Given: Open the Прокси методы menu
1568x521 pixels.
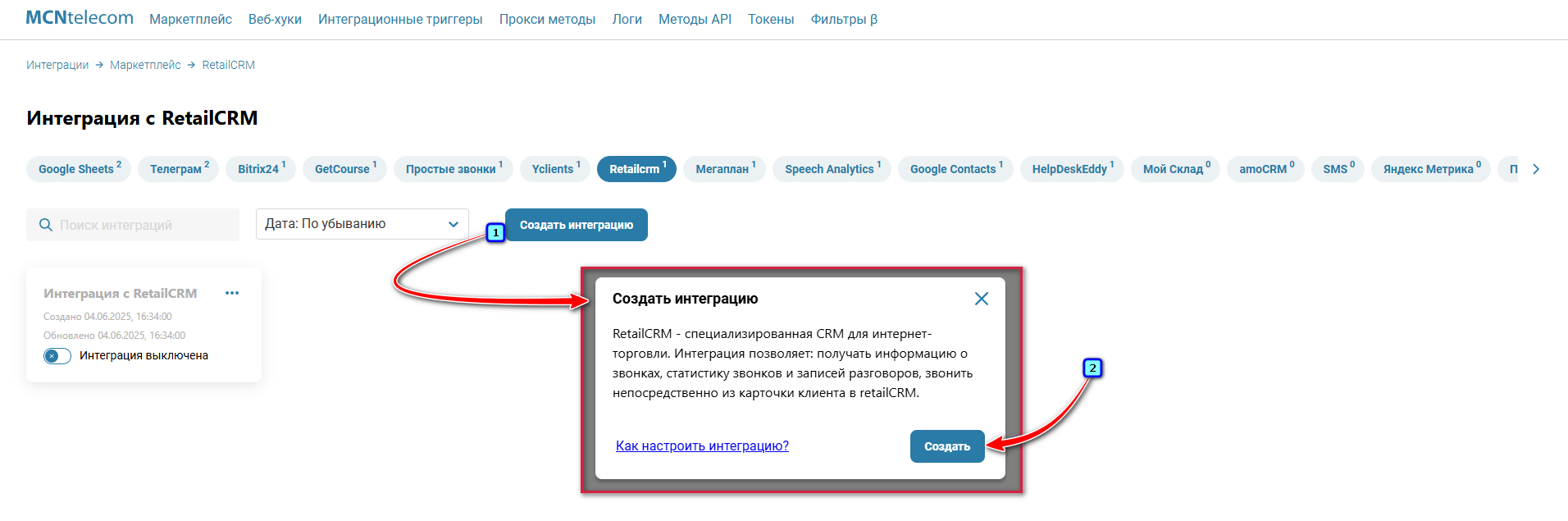Looking at the screenshot, I should click(547, 19).
